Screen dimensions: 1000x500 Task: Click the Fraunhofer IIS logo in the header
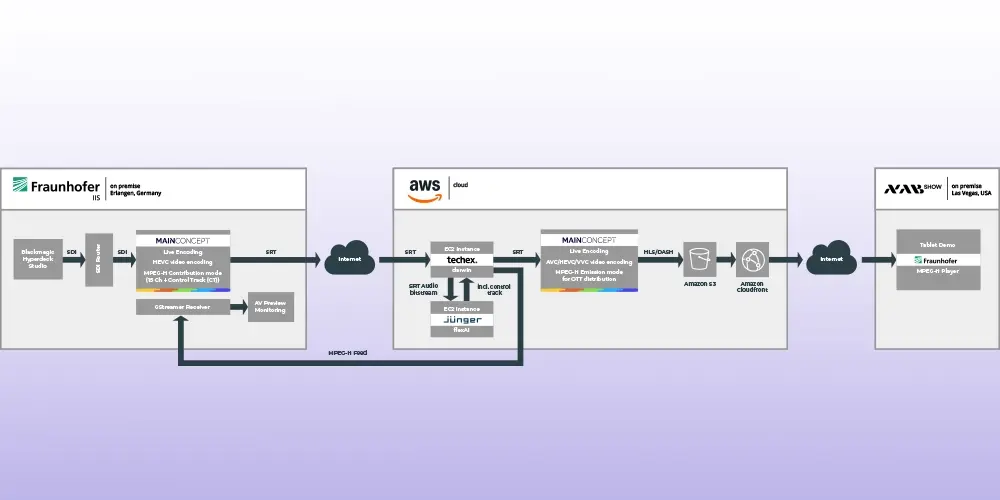click(56, 189)
